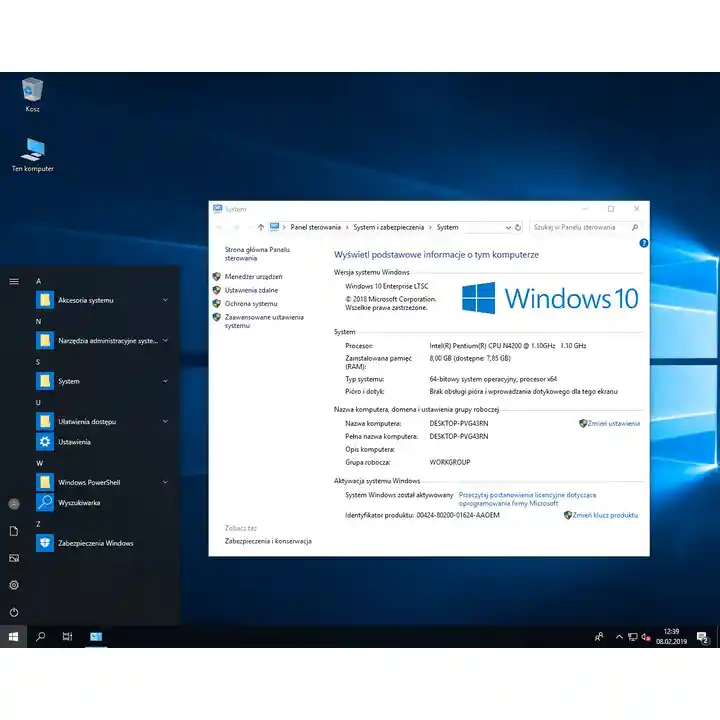Open recent locations dropdown arrow near up arrow
The height and width of the screenshot is (720, 720).
[x=249, y=227]
